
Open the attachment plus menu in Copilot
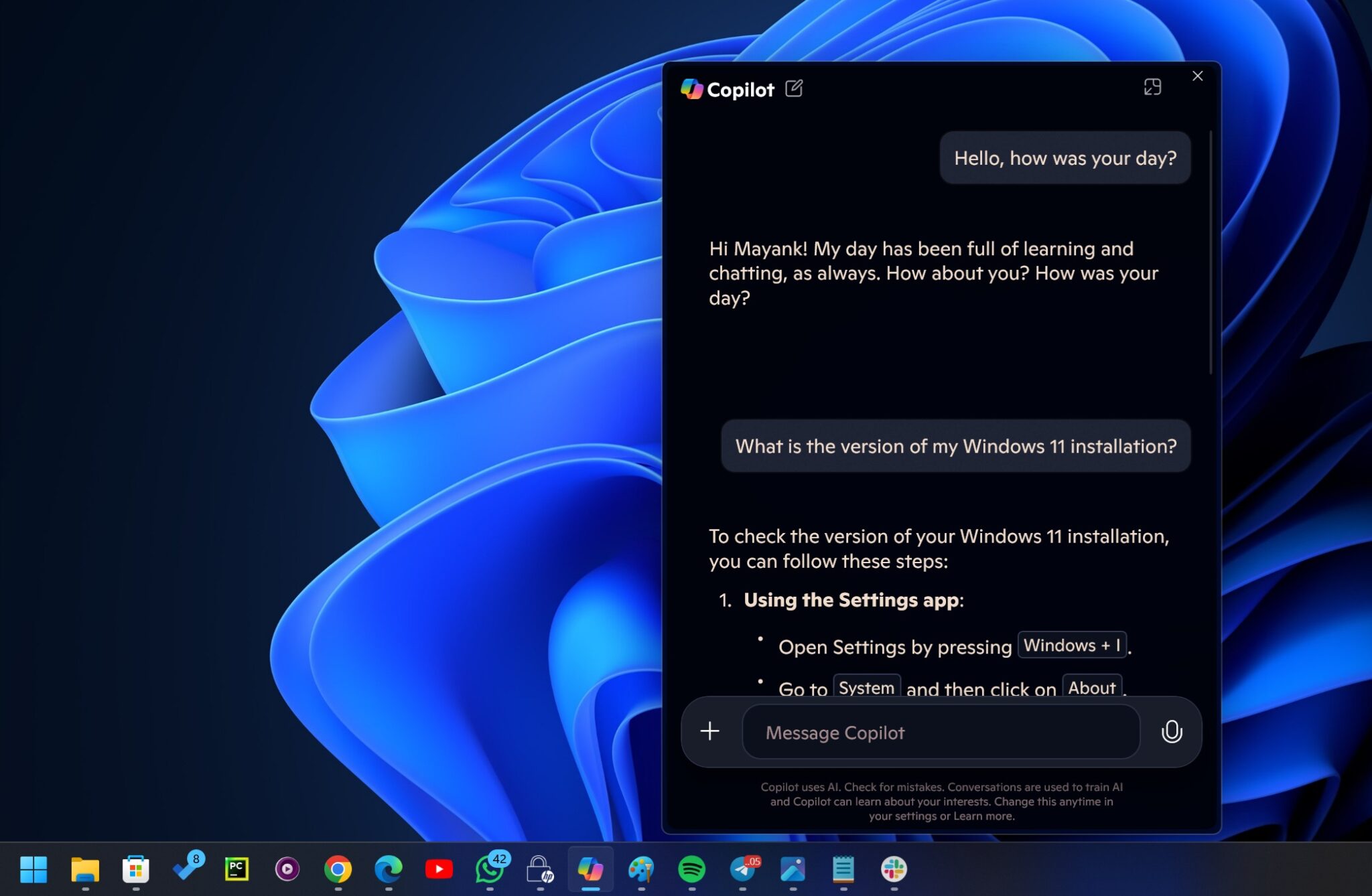pyautogui.click(x=709, y=731)
